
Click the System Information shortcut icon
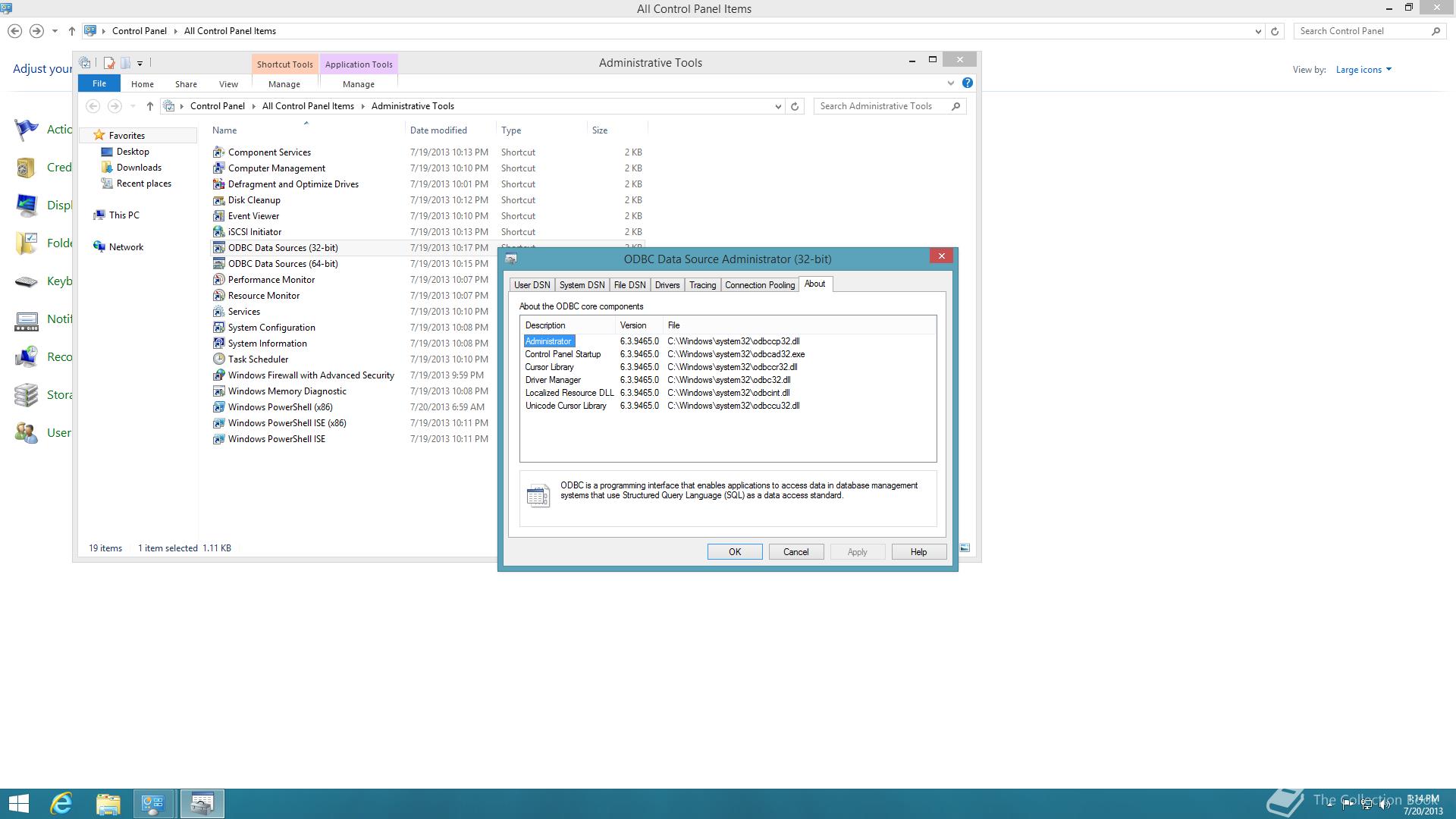click(x=218, y=344)
